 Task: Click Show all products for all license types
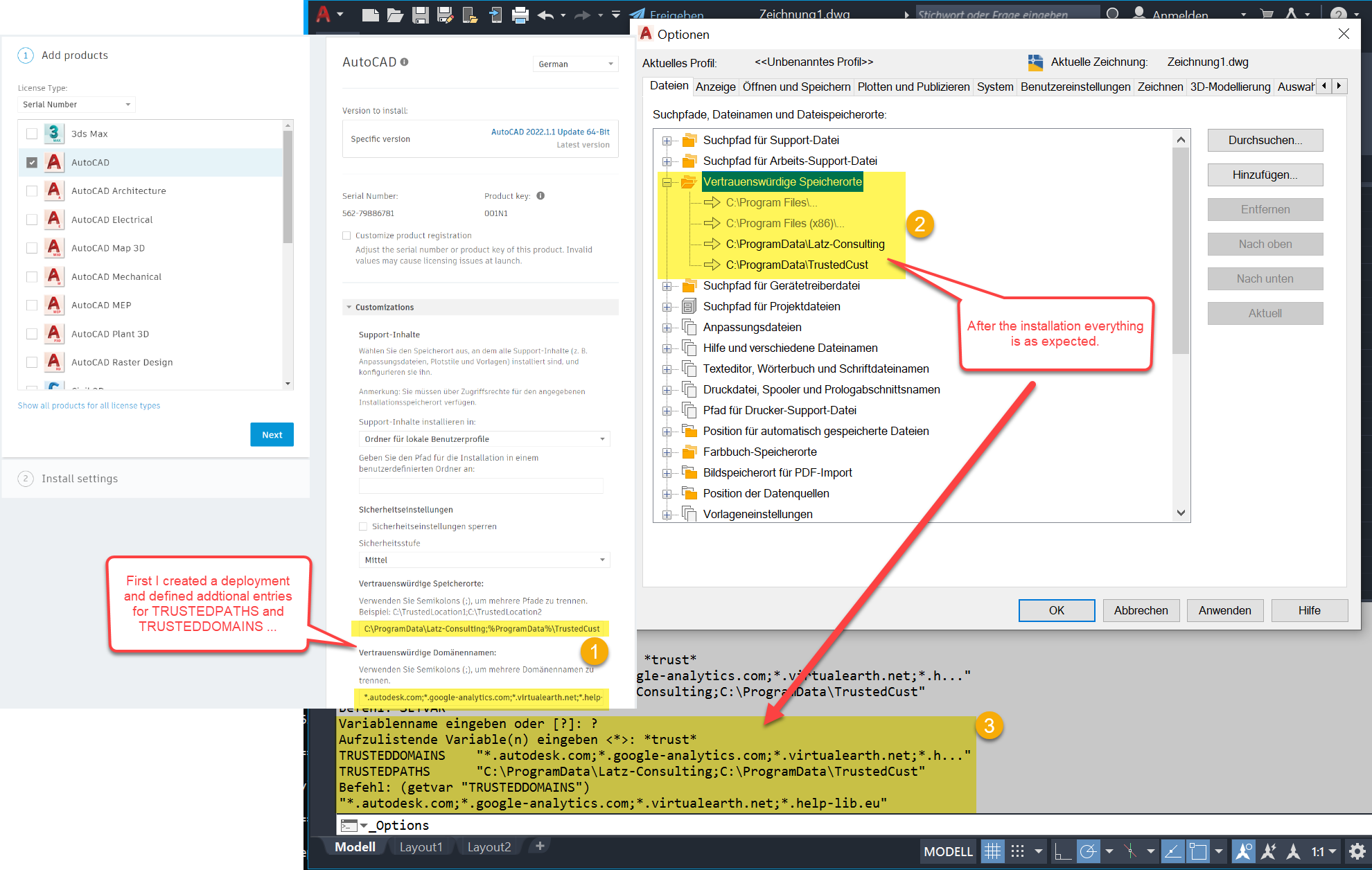pyautogui.click(x=89, y=405)
